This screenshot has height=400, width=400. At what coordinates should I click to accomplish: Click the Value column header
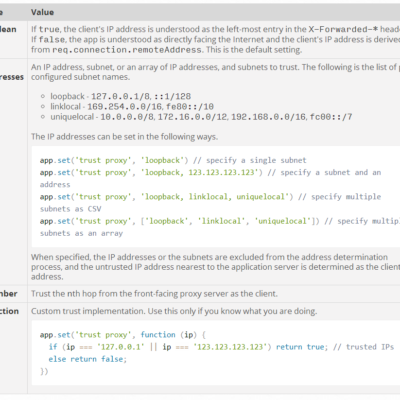pos(42,12)
